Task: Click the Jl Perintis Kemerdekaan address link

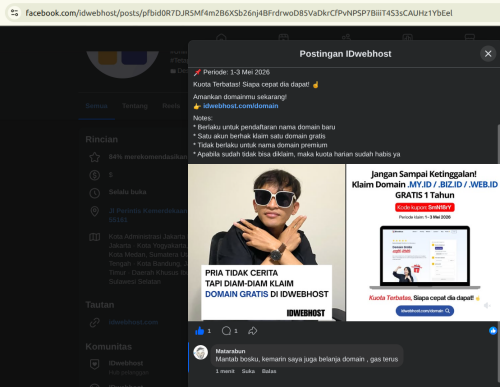Action: [148, 215]
